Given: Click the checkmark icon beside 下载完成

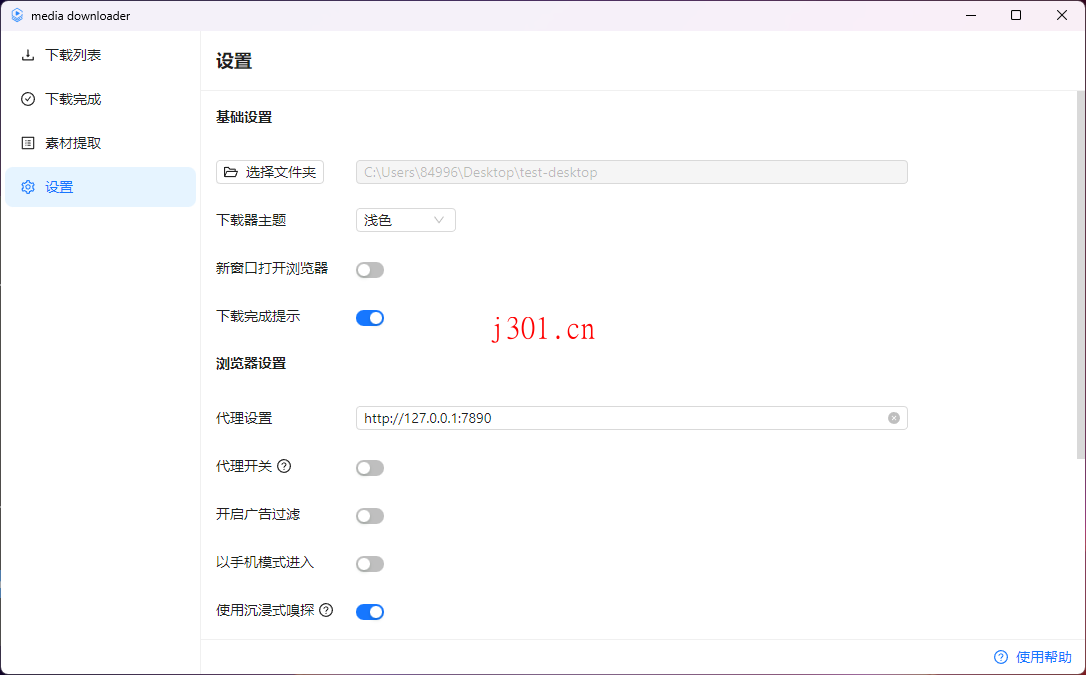Looking at the screenshot, I should tap(28, 99).
